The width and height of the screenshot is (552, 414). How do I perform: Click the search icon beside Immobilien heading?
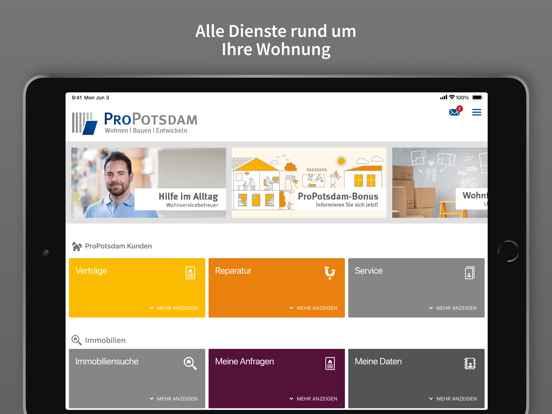pos(76,340)
